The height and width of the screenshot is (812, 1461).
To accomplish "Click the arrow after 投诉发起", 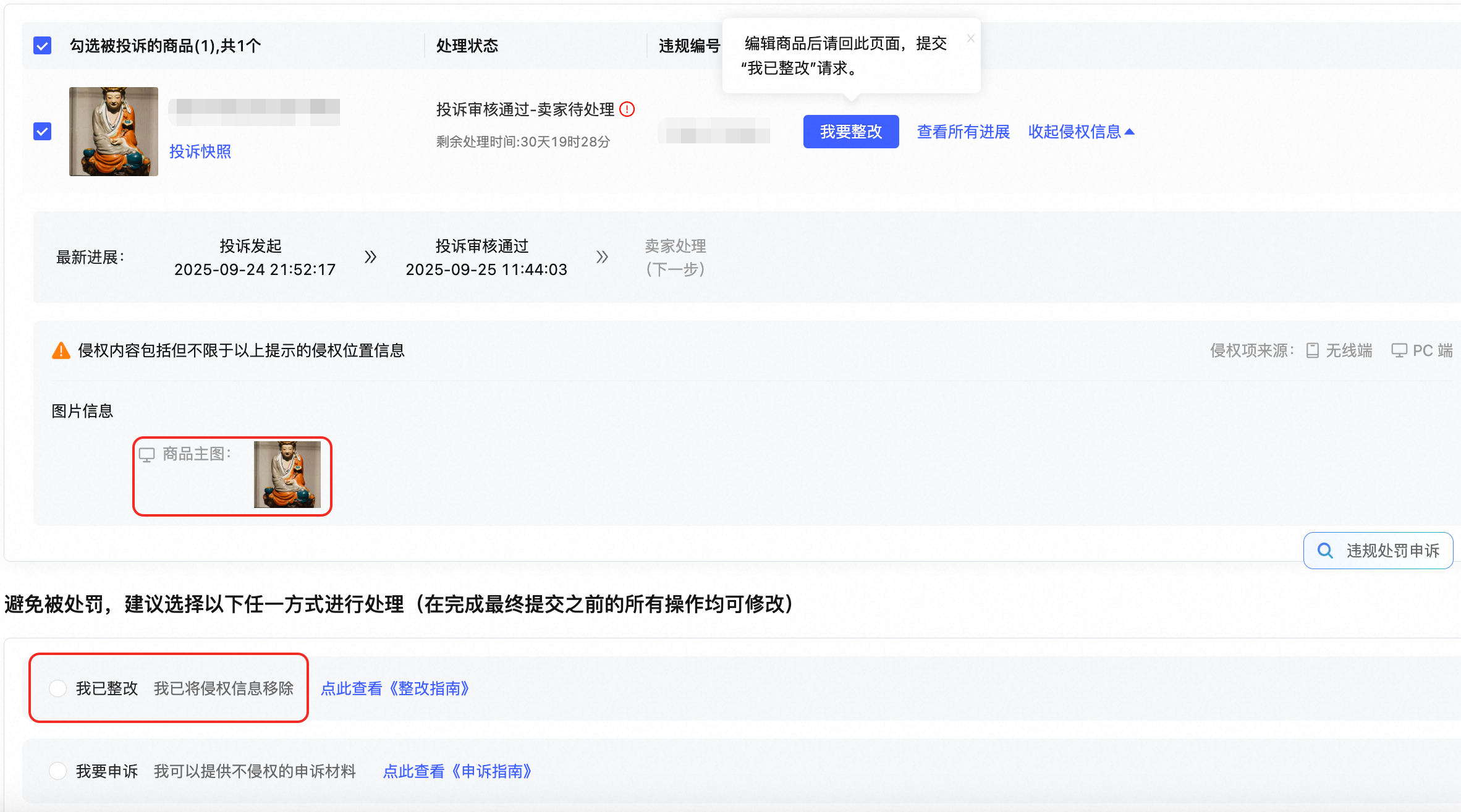I will pos(370,257).
